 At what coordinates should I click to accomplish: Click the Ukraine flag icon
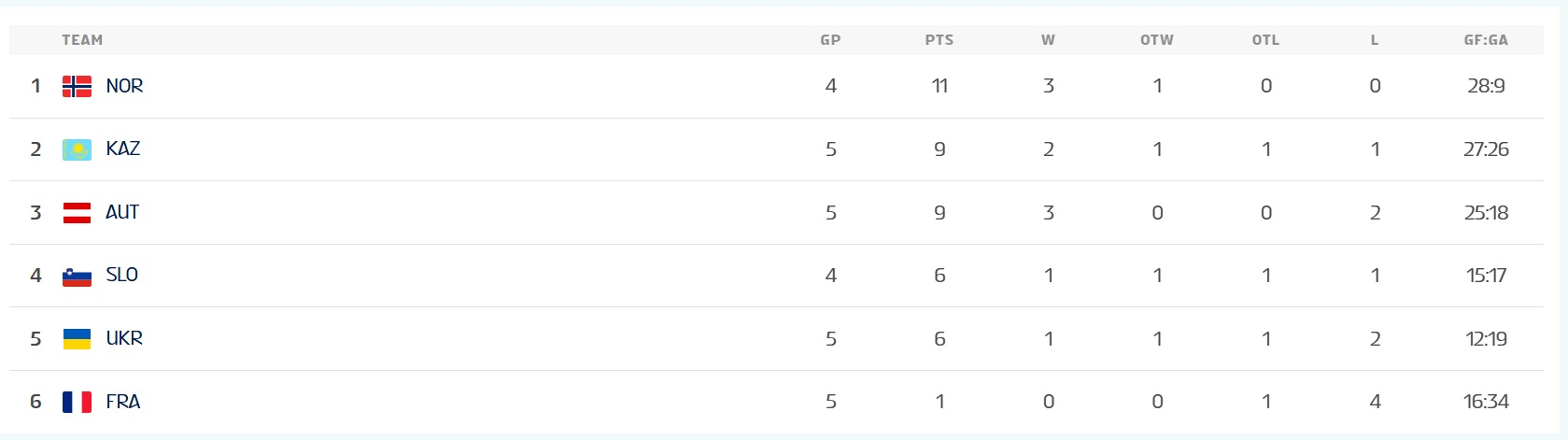tap(77, 339)
